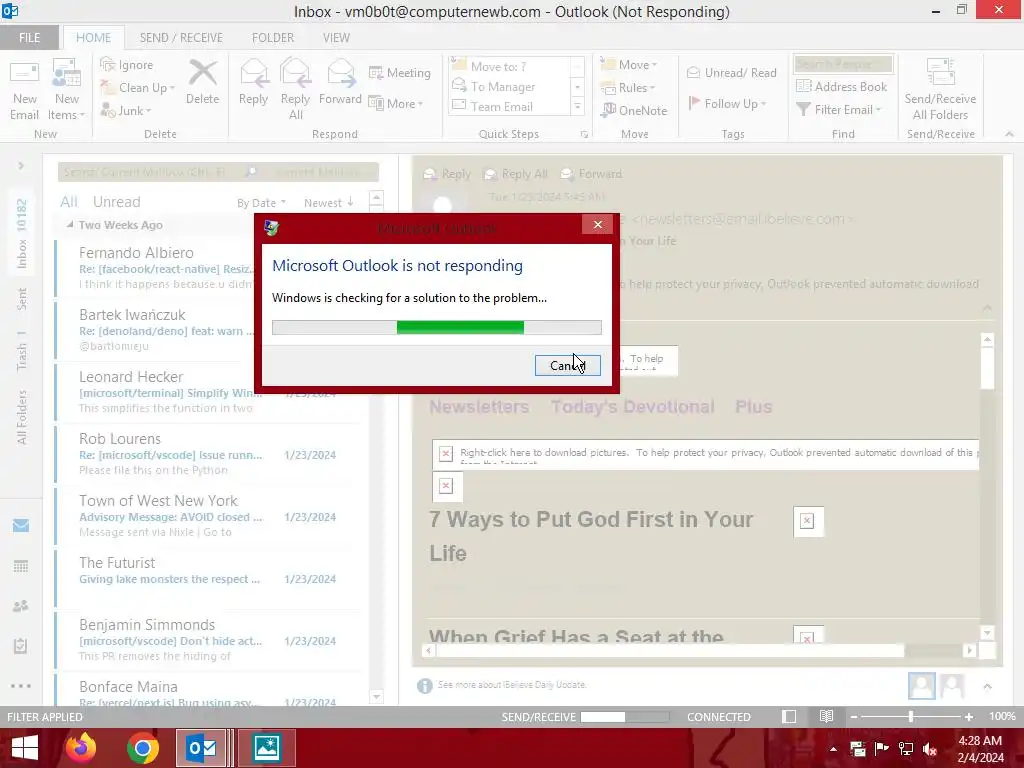This screenshot has width=1024, height=768.
Task: Click the Today's Devotional link
Action: click(x=632, y=406)
